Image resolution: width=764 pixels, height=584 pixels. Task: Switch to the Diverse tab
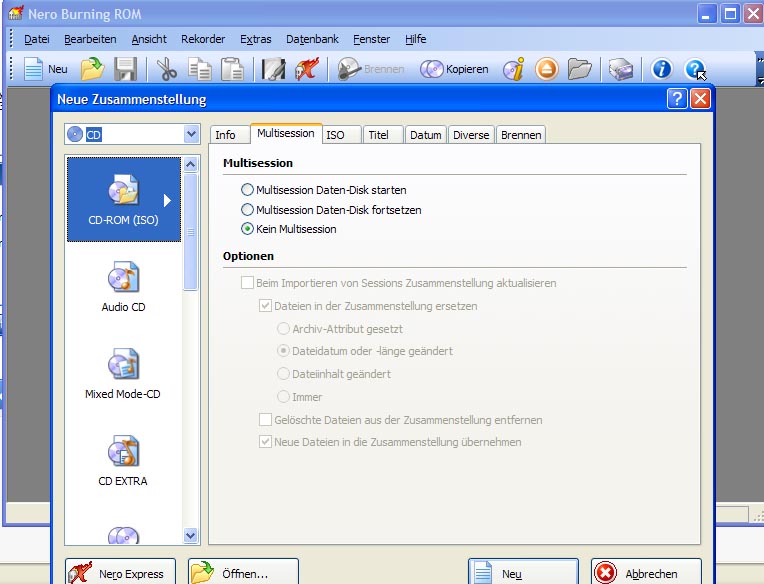tap(471, 135)
